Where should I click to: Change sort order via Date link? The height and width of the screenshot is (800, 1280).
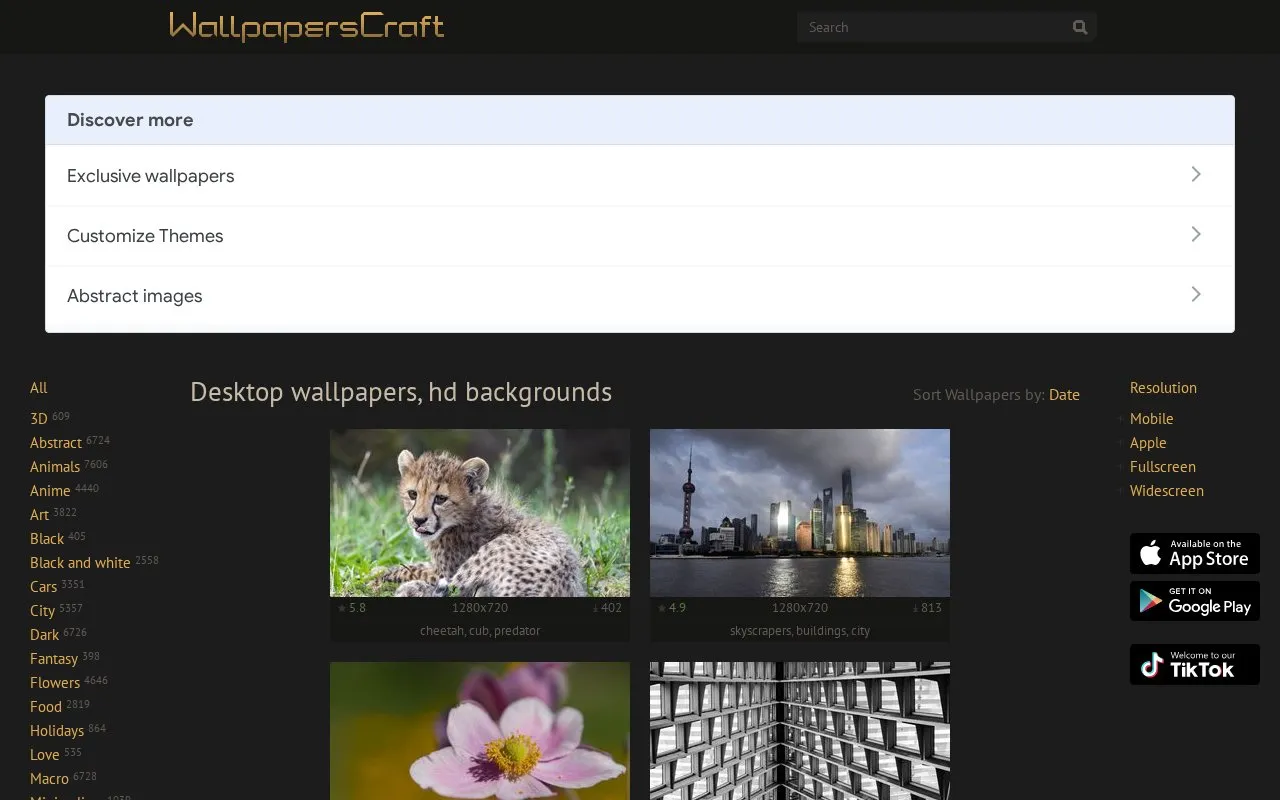[x=1064, y=395]
